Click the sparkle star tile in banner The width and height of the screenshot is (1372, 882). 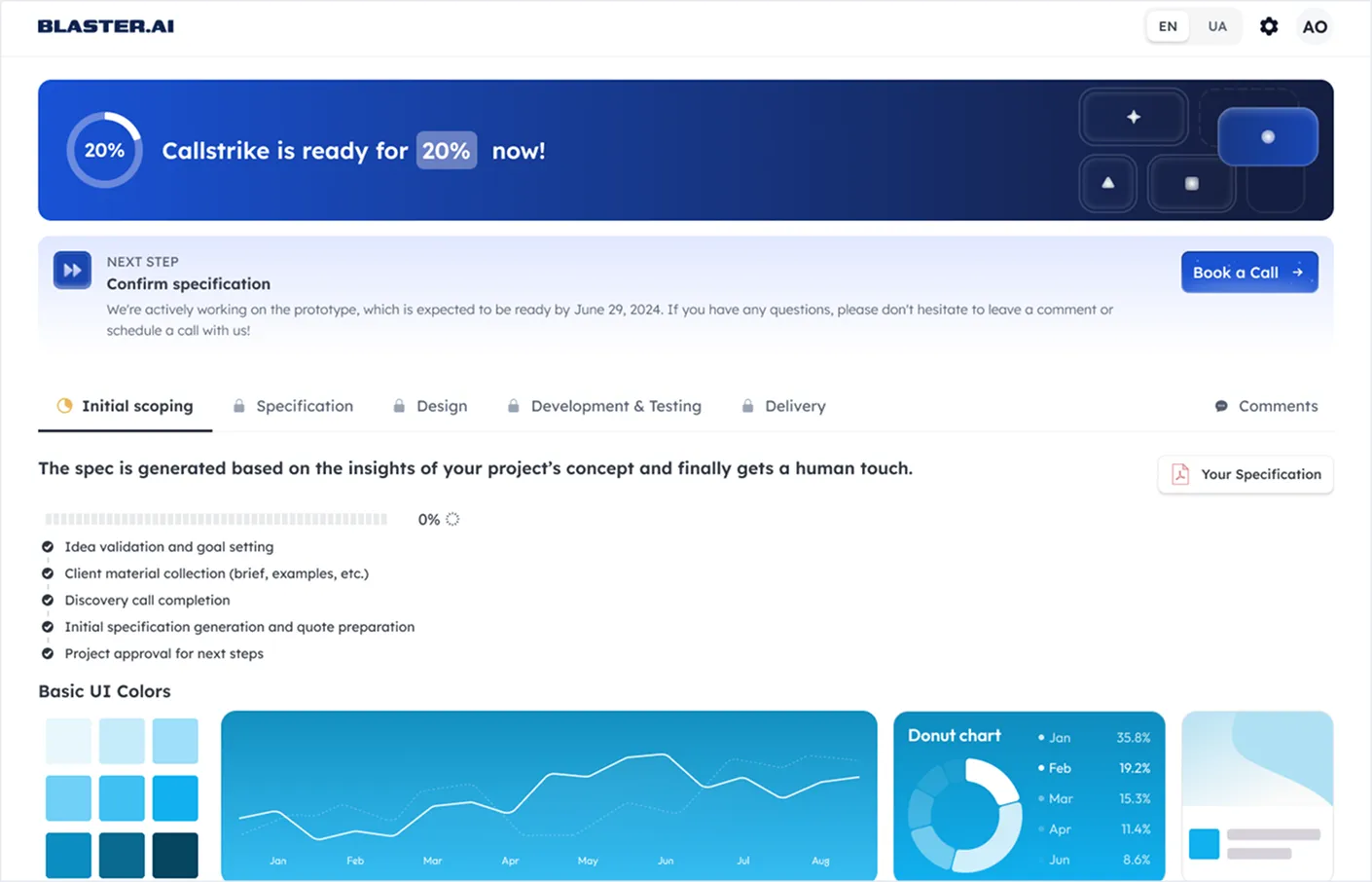click(x=1134, y=117)
